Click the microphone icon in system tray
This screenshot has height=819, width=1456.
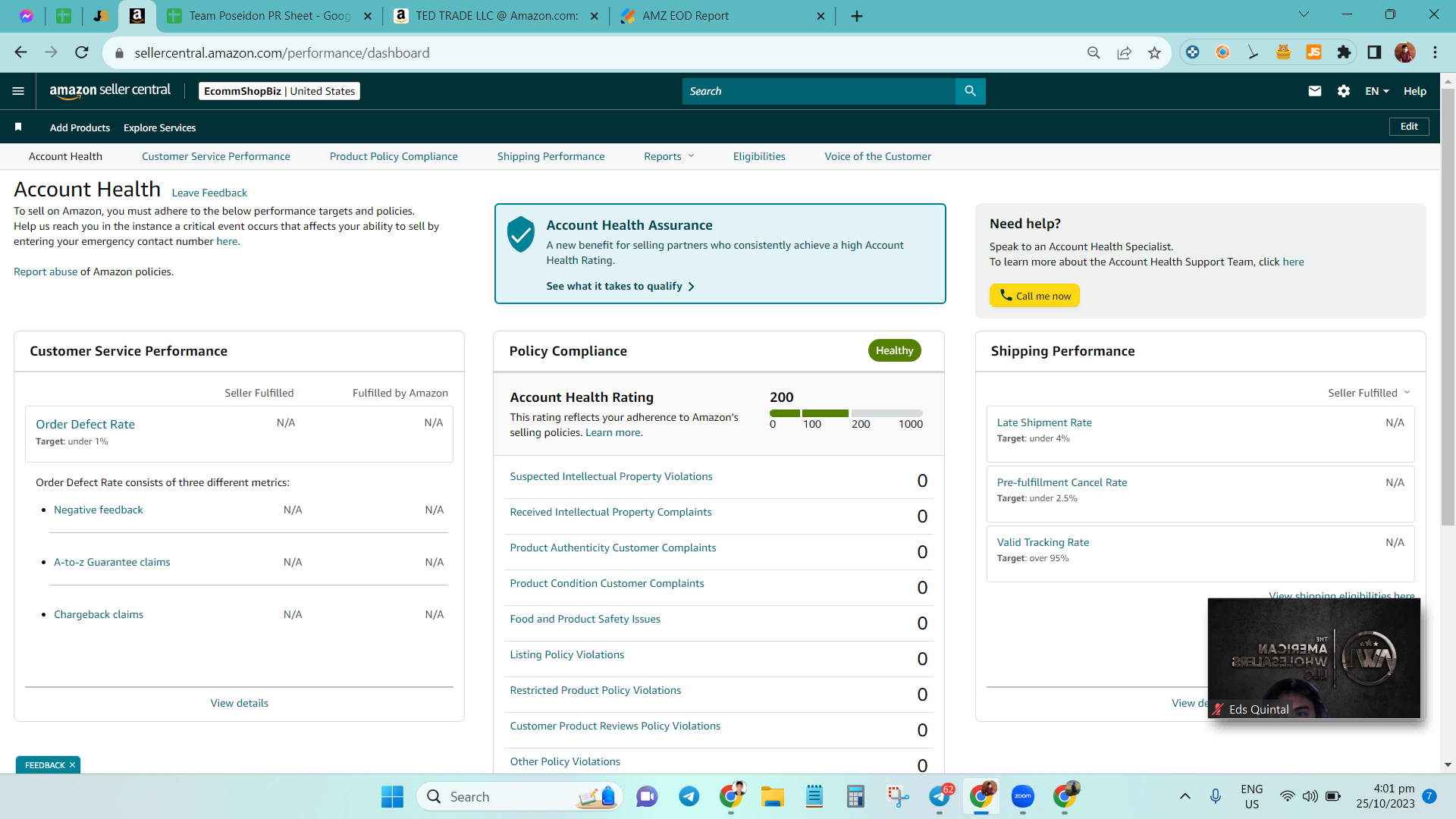(x=1216, y=796)
